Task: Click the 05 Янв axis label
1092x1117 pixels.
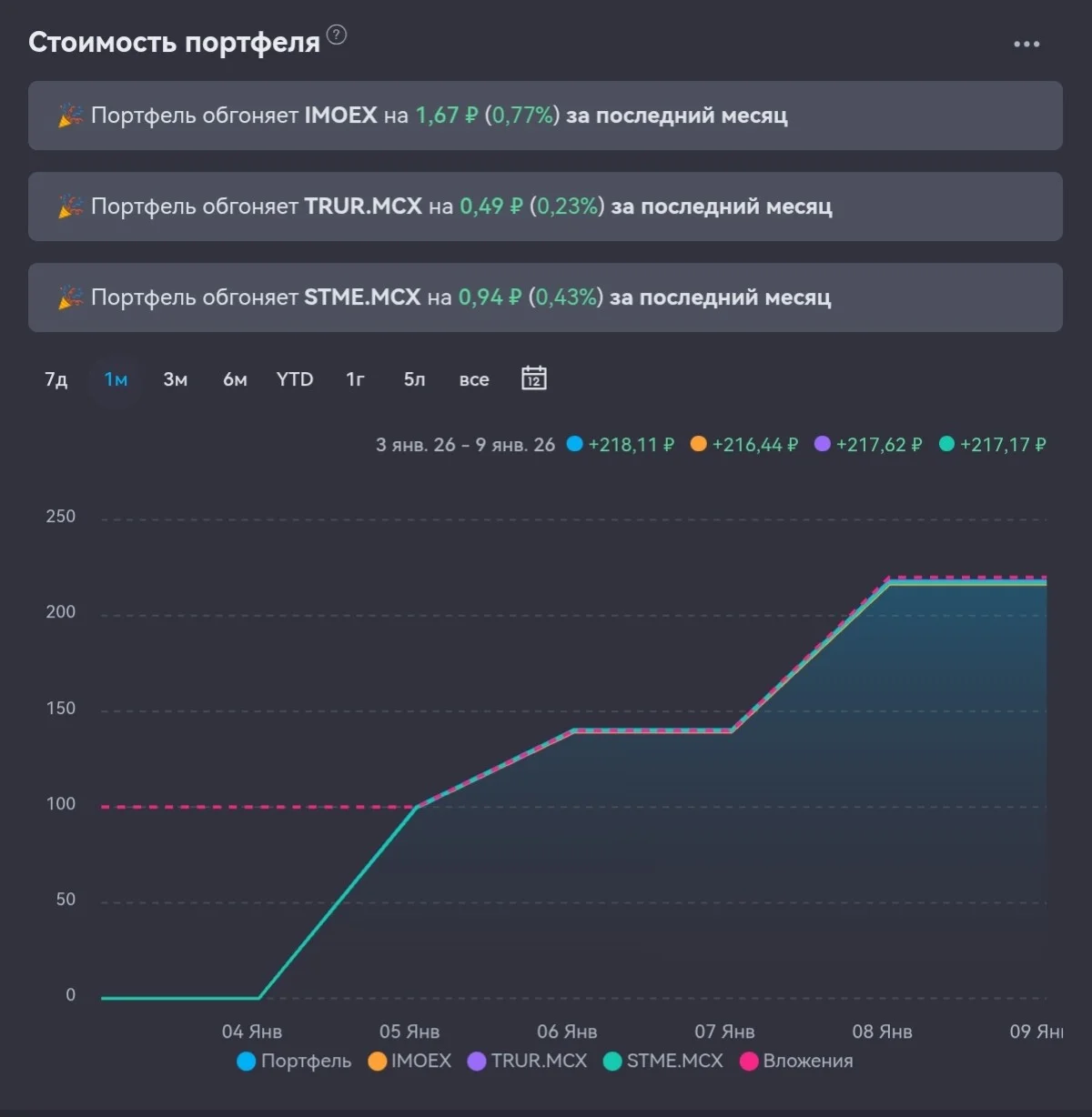Action: pos(409,1031)
